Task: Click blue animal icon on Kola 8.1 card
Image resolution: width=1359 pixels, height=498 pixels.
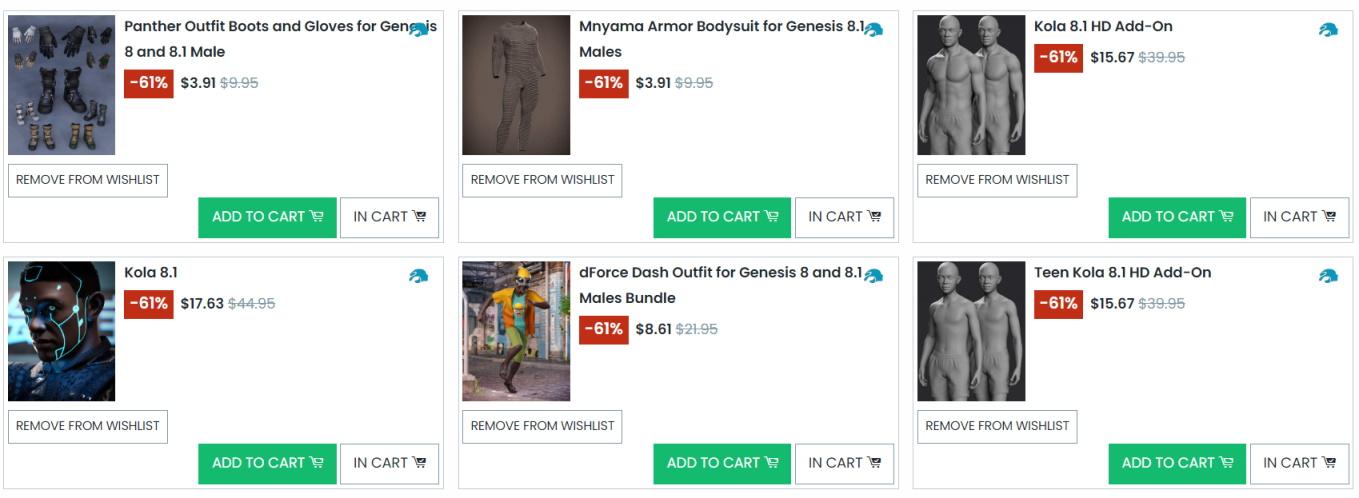Action: click(419, 276)
